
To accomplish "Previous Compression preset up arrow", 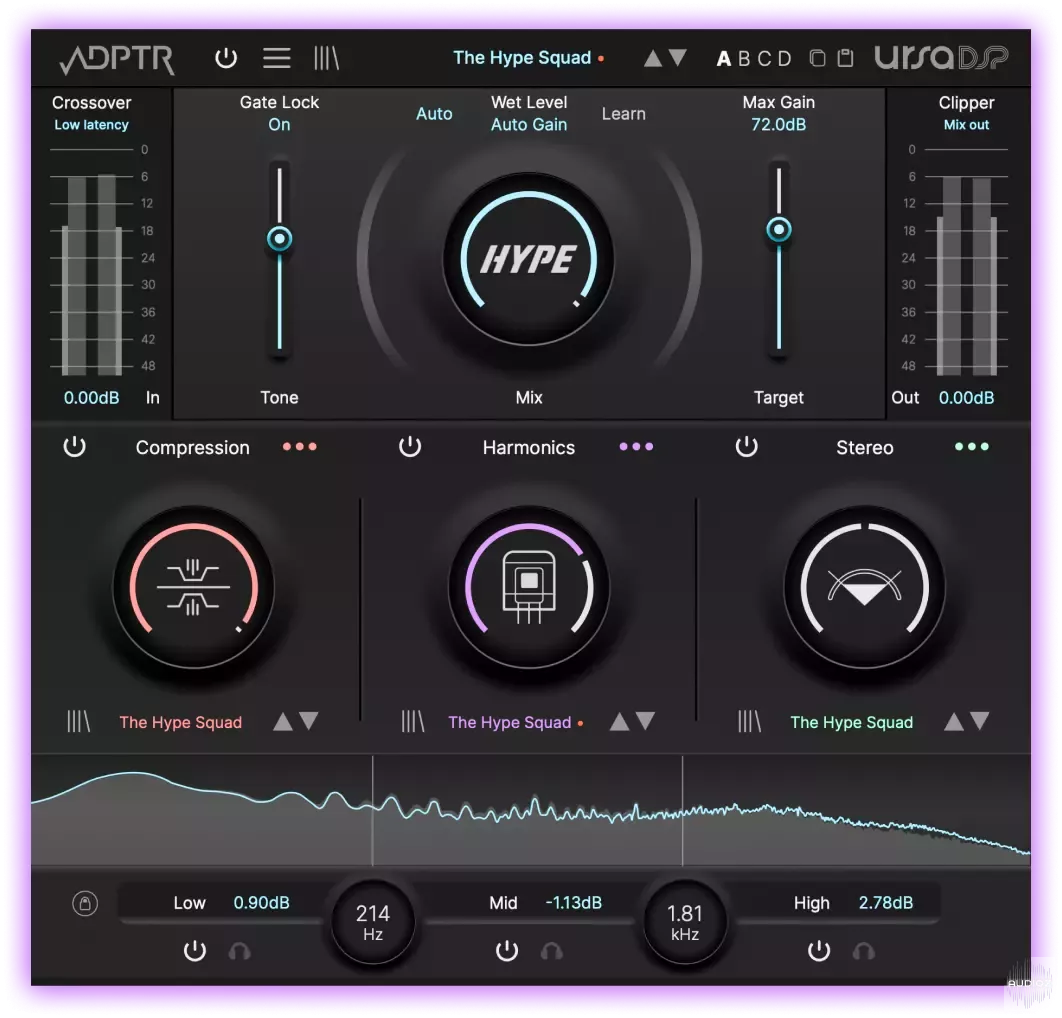I will 283,721.
